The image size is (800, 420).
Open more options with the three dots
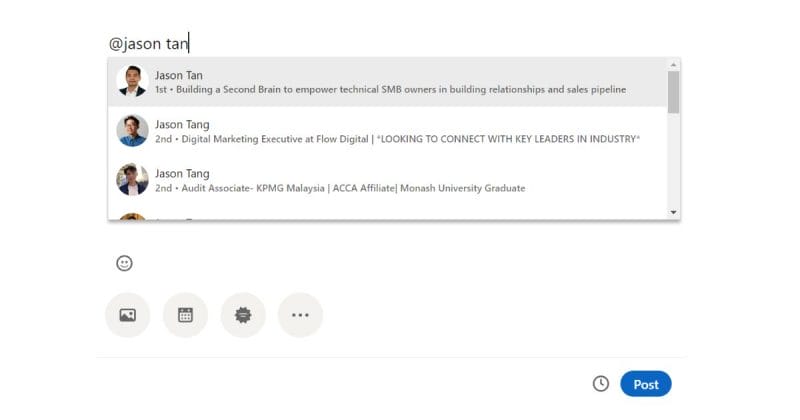[x=300, y=315]
